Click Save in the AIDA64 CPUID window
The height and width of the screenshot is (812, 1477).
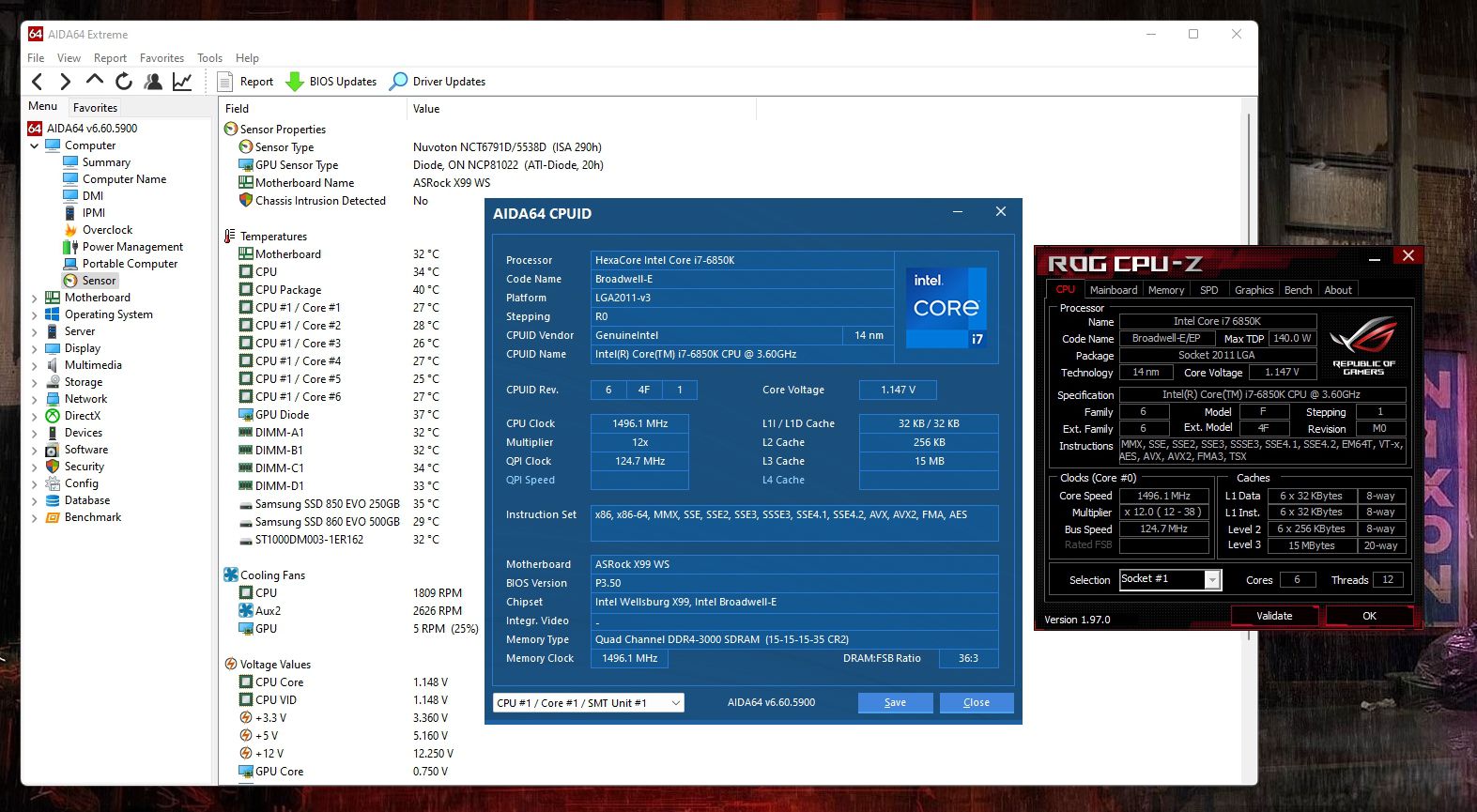click(895, 703)
